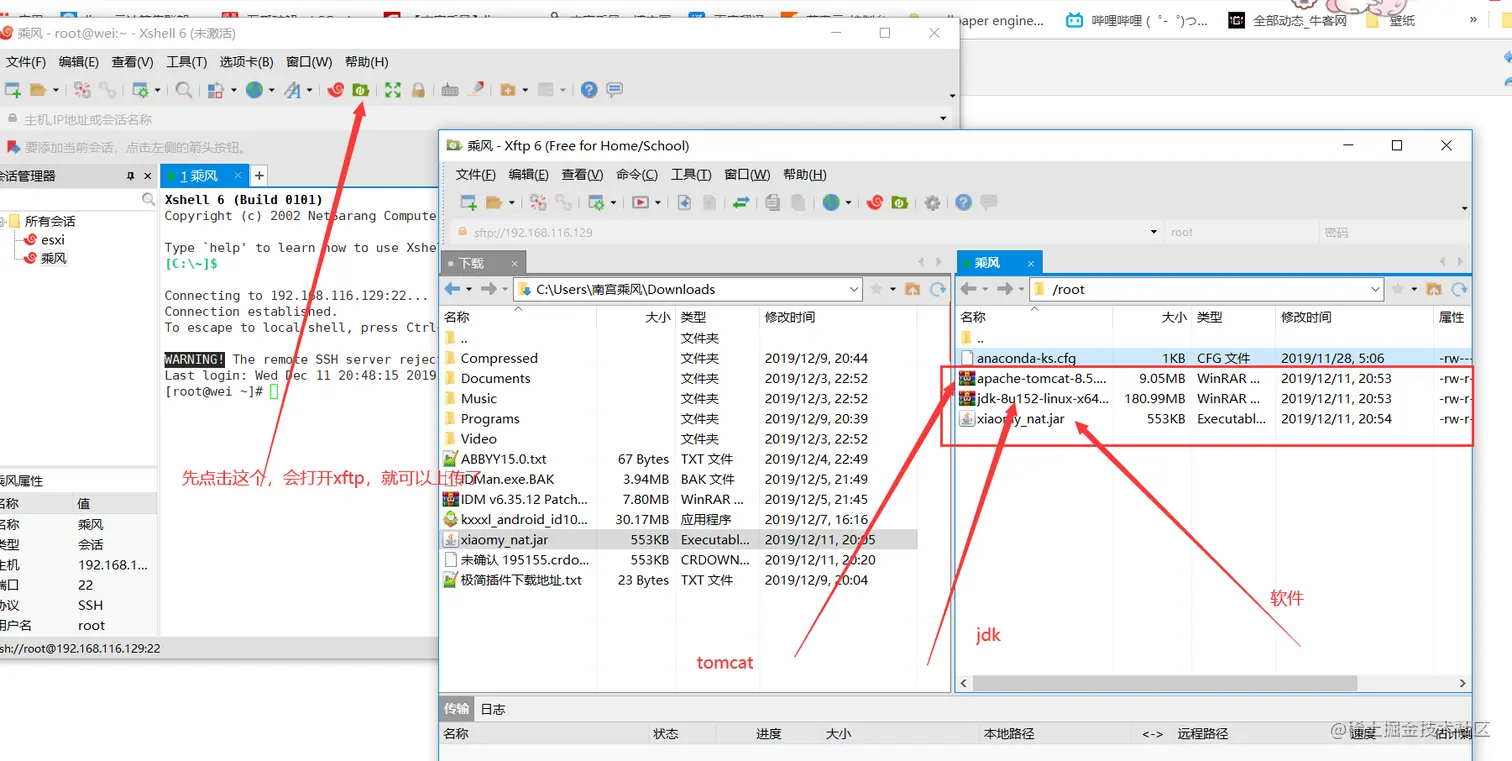Click Xshell font A icon
Screen dimensions: 1512x761
coord(292,90)
